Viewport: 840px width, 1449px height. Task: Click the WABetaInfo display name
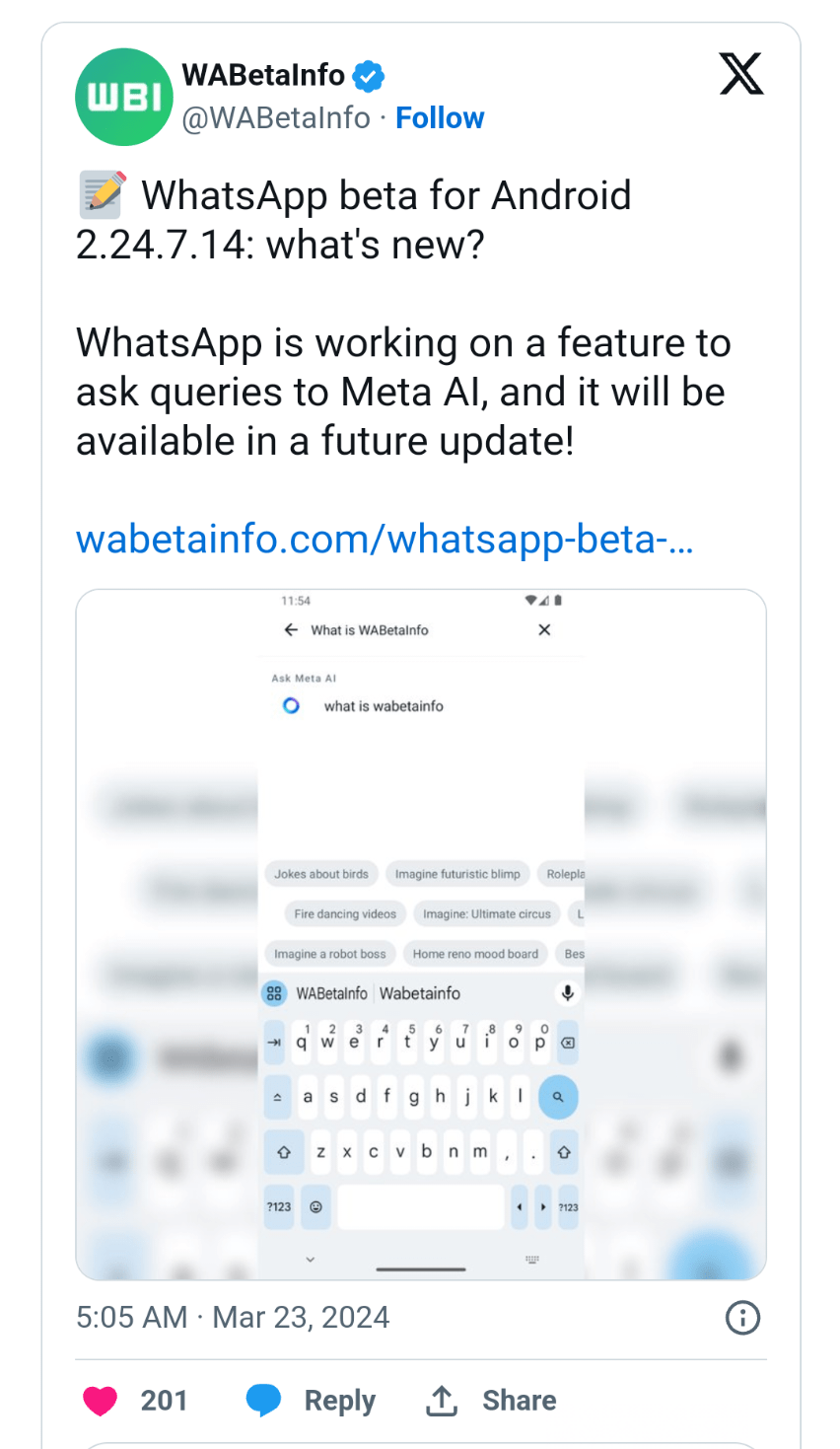[263, 75]
